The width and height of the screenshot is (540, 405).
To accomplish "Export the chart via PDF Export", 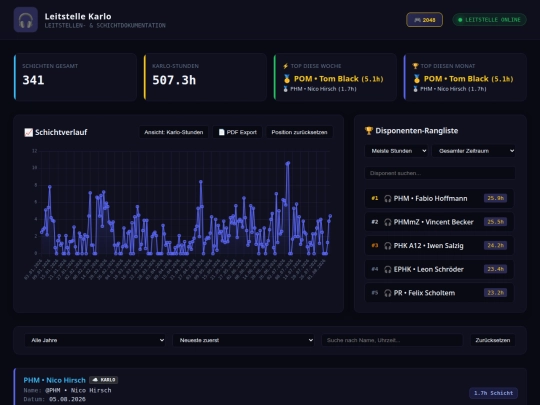I will [x=238, y=132].
